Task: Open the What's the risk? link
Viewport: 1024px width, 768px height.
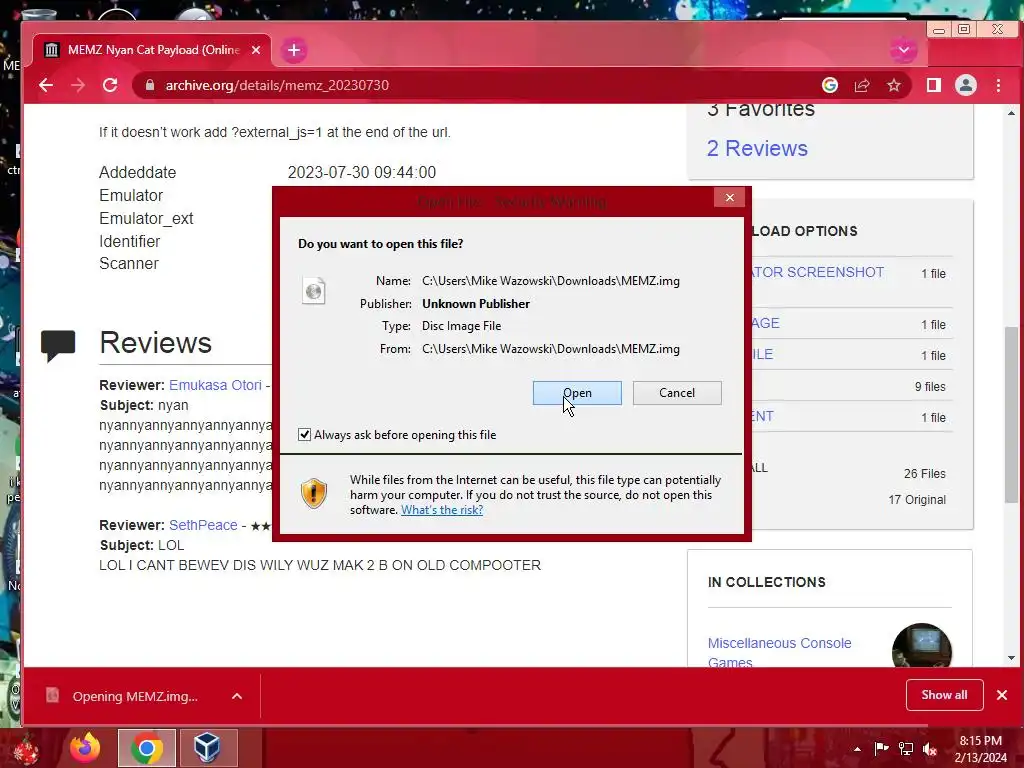Action: click(441, 510)
